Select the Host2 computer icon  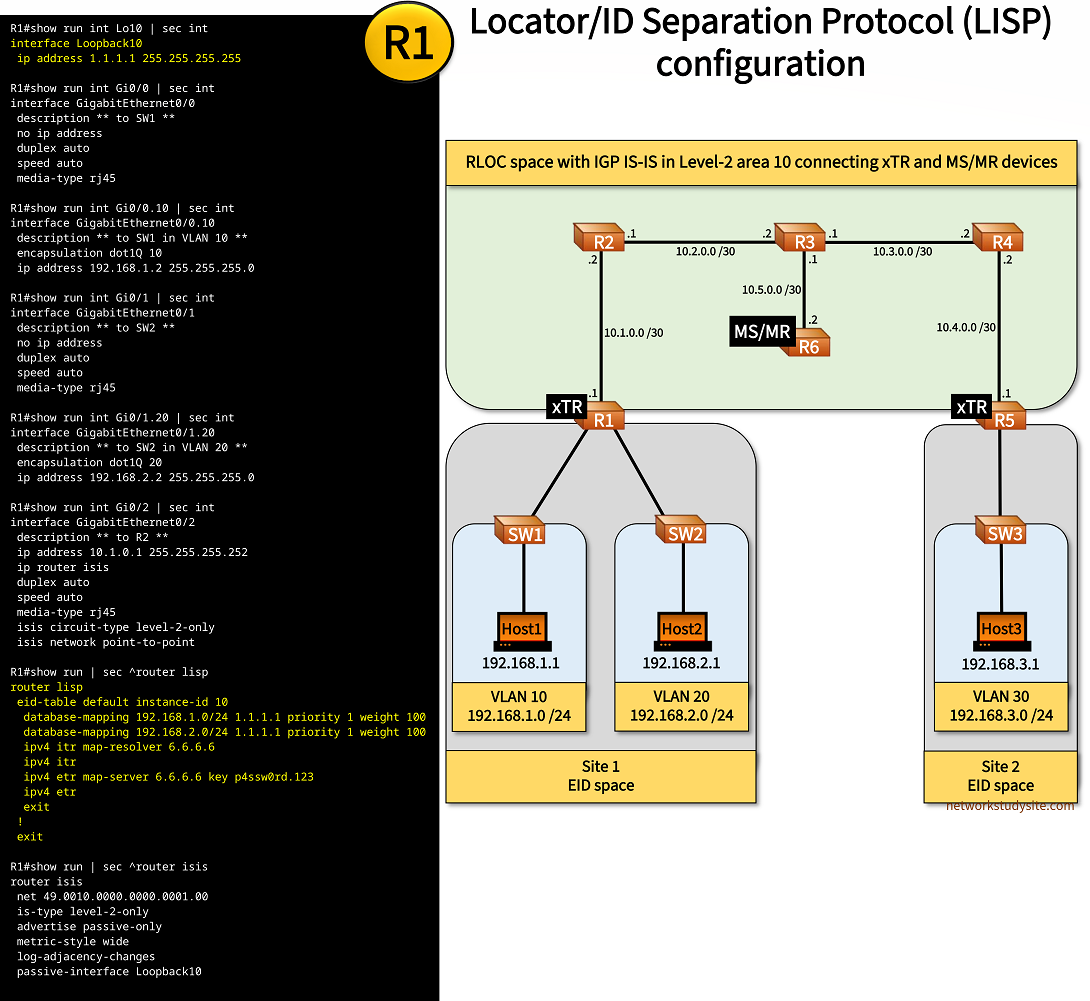click(x=682, y=630)
